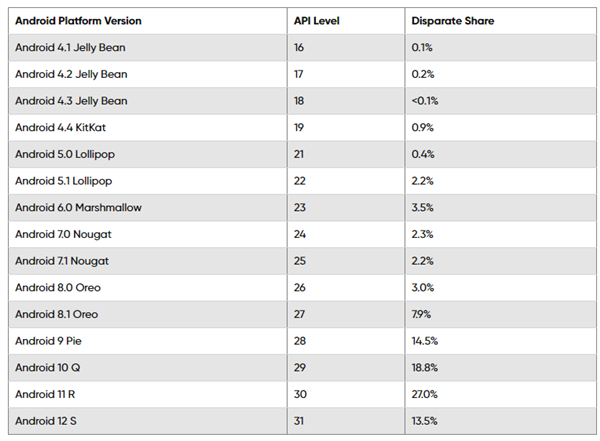Image resolution: width=600 pixels, height=441 pixels.
Task: Select the Android 4.1 Jelly Bean cell
Action: [x=148, y=47]
